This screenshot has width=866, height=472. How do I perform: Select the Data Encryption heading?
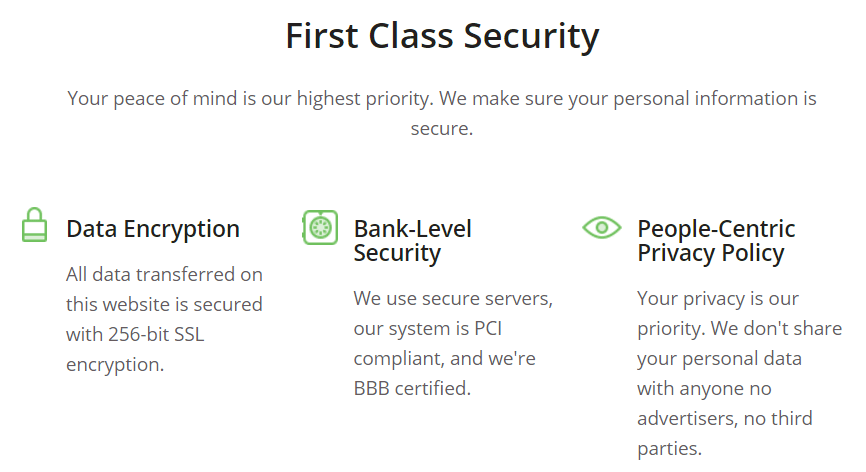(x=153, y=229)
